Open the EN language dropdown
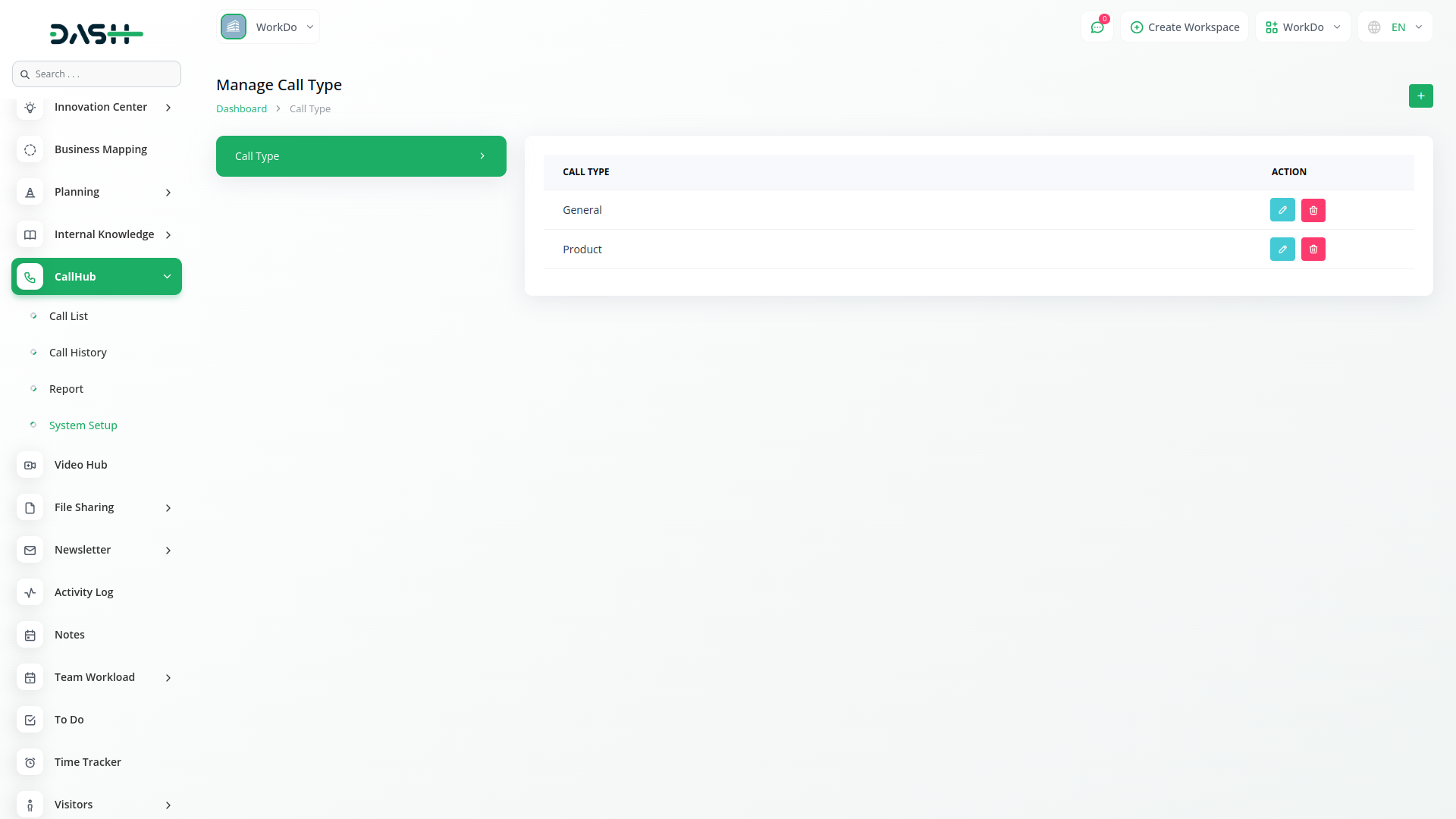The image size is (1456, 819). pos(1395,27)
